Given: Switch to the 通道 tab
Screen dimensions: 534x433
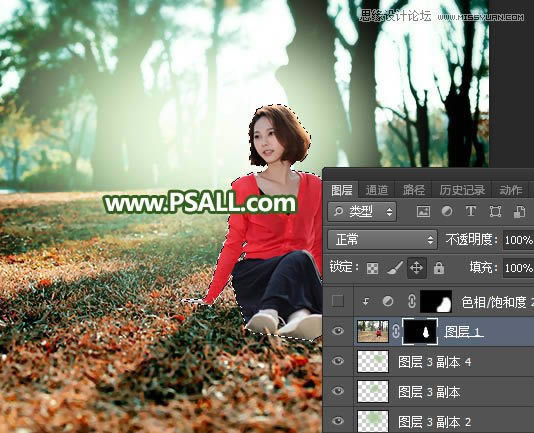Looking at the screenshot, I should click(377, 190).
